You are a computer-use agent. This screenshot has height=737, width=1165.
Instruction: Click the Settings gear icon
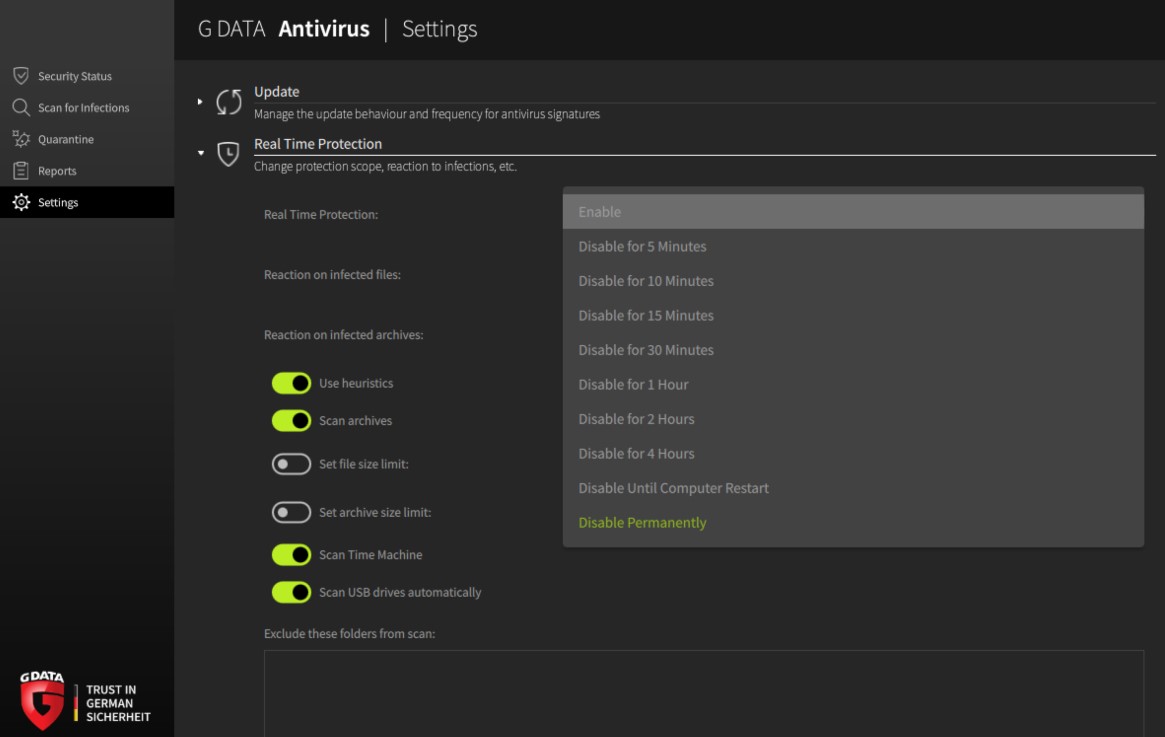pyautogui.click(x=21, y=202)
